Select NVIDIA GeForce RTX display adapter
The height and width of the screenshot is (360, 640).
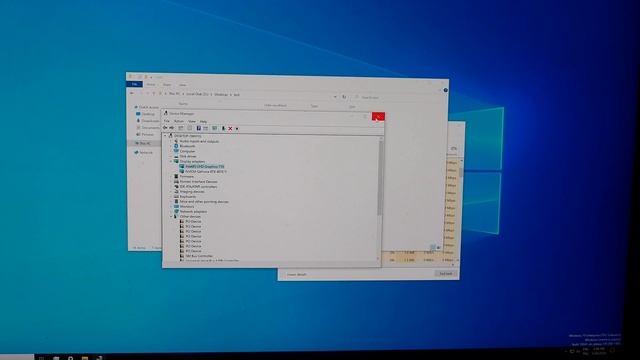point(206,172)
